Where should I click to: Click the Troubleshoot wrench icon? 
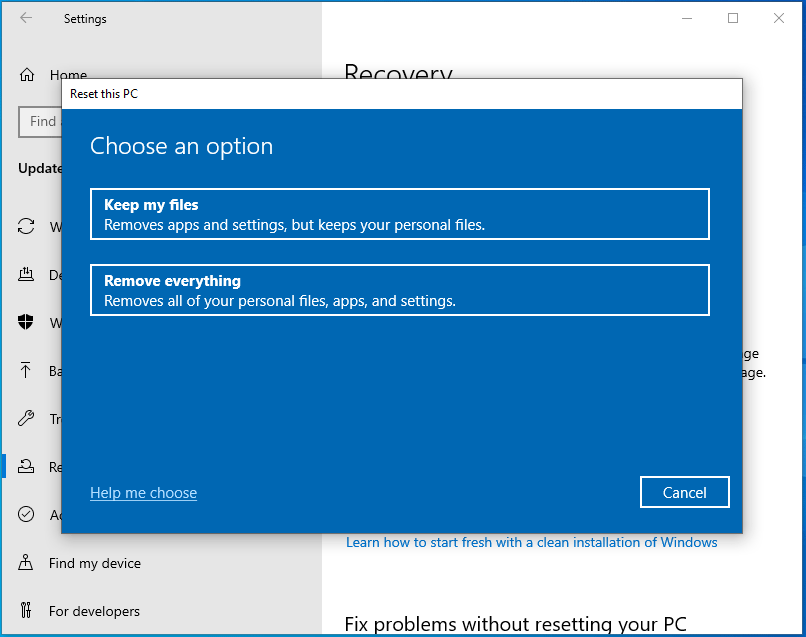click(x=26, y=418)
